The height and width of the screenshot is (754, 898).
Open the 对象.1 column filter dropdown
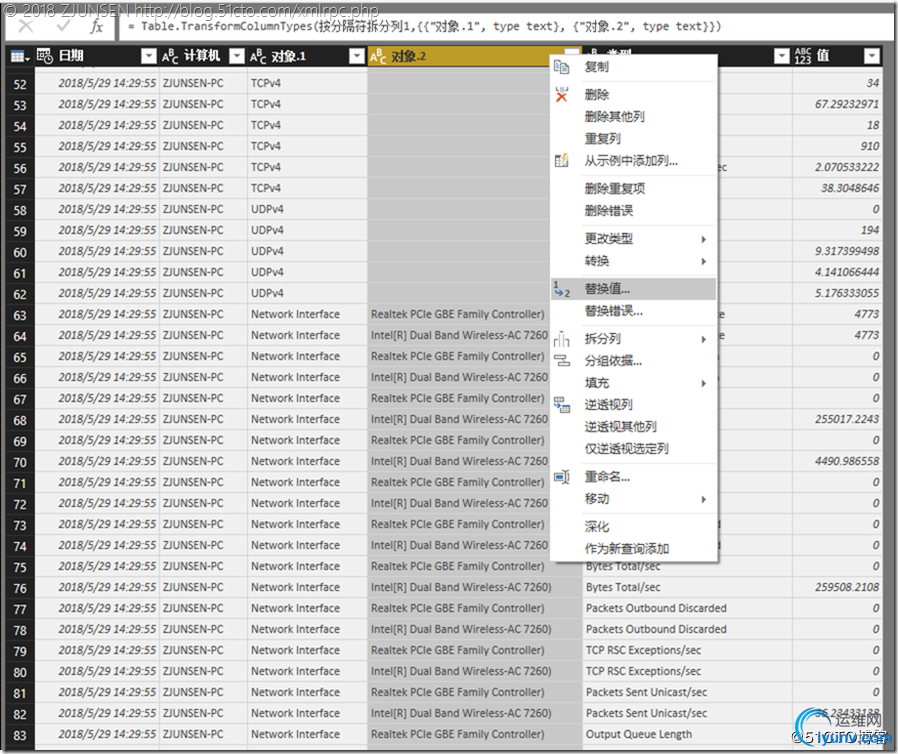point(357,56)
